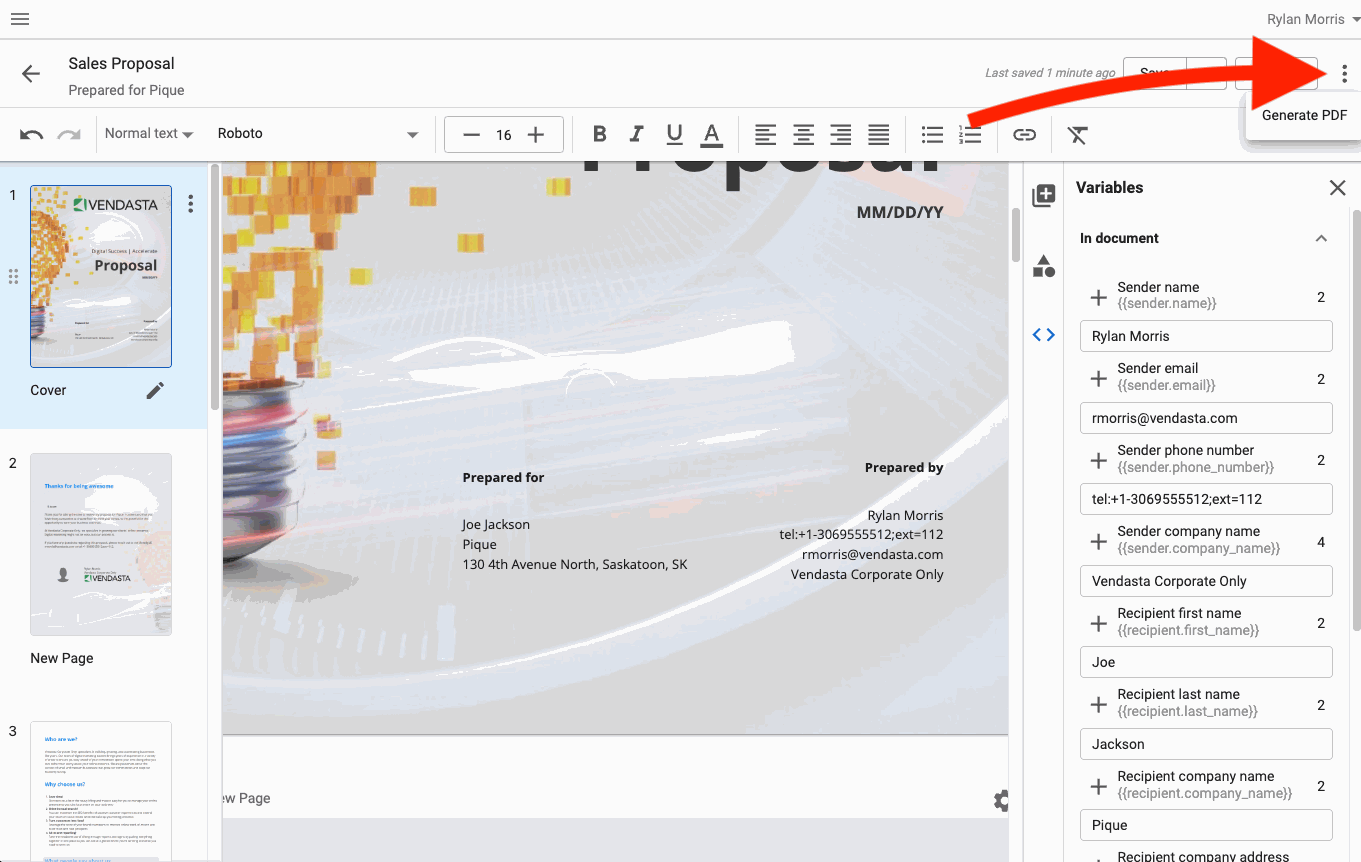Open the add content panel icon

tap(1044, 195)
